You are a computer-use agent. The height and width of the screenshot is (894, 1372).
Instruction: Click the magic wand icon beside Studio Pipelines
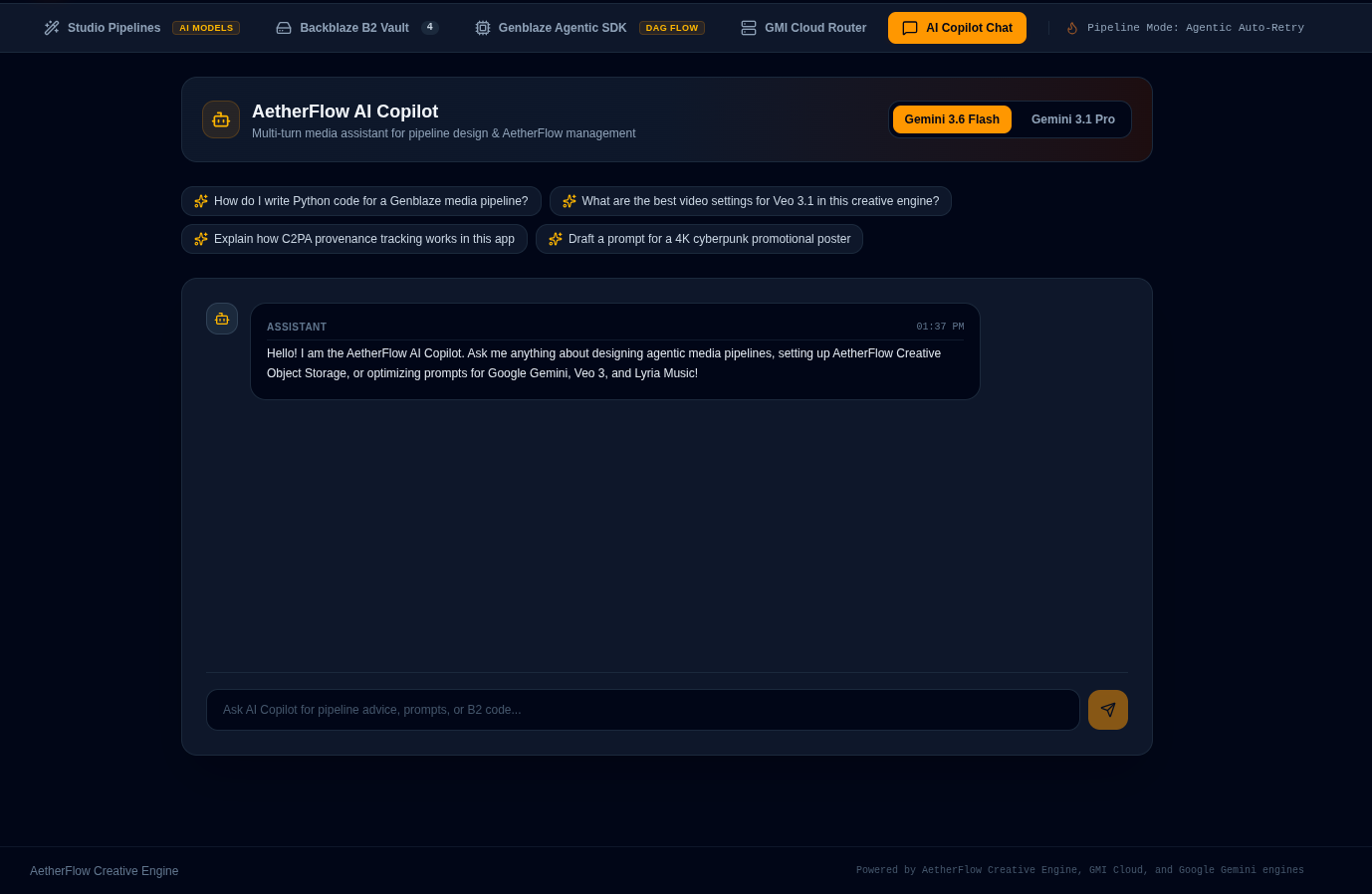pos(52,28)
